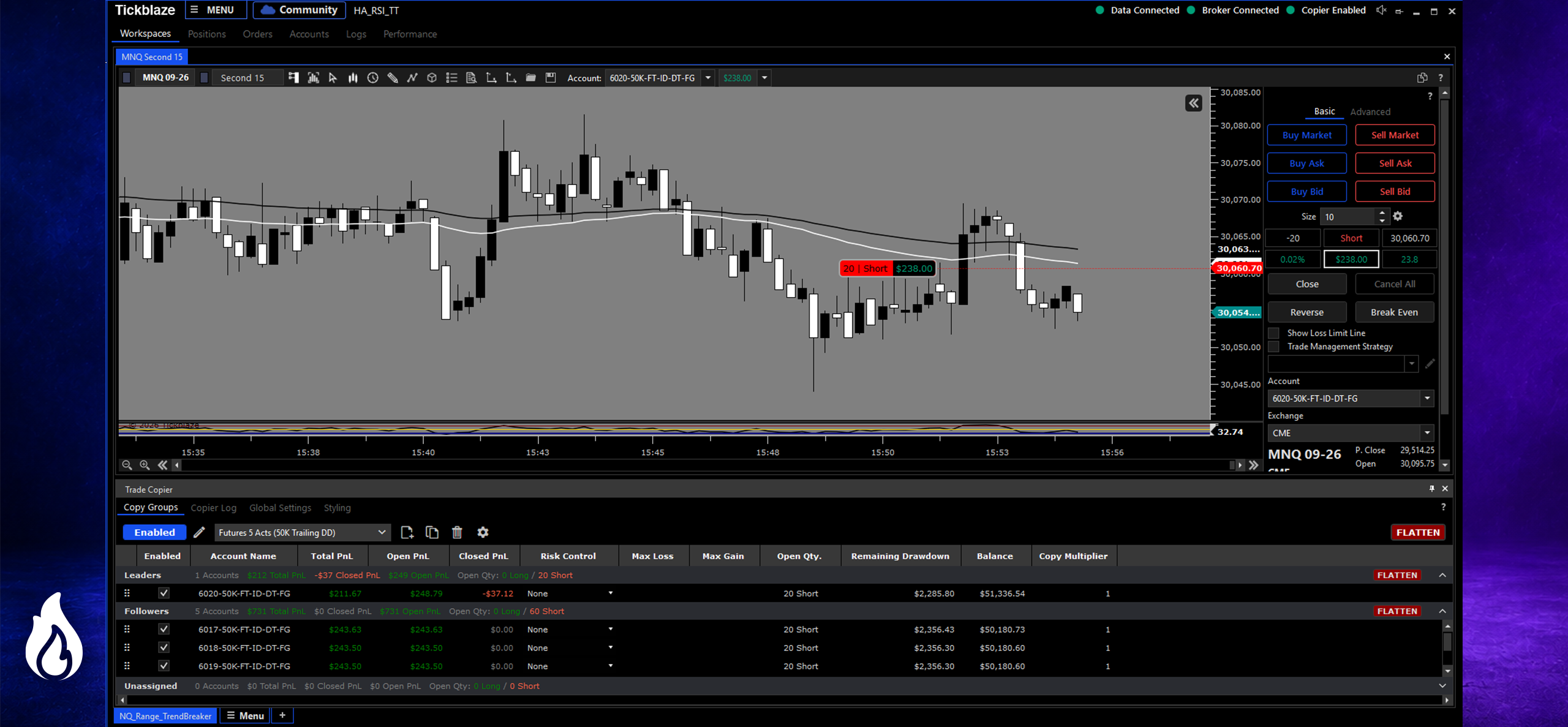Click the Close position button
The height and width of the screenshot is (727, 1568).
click(x=1307, y=284)
